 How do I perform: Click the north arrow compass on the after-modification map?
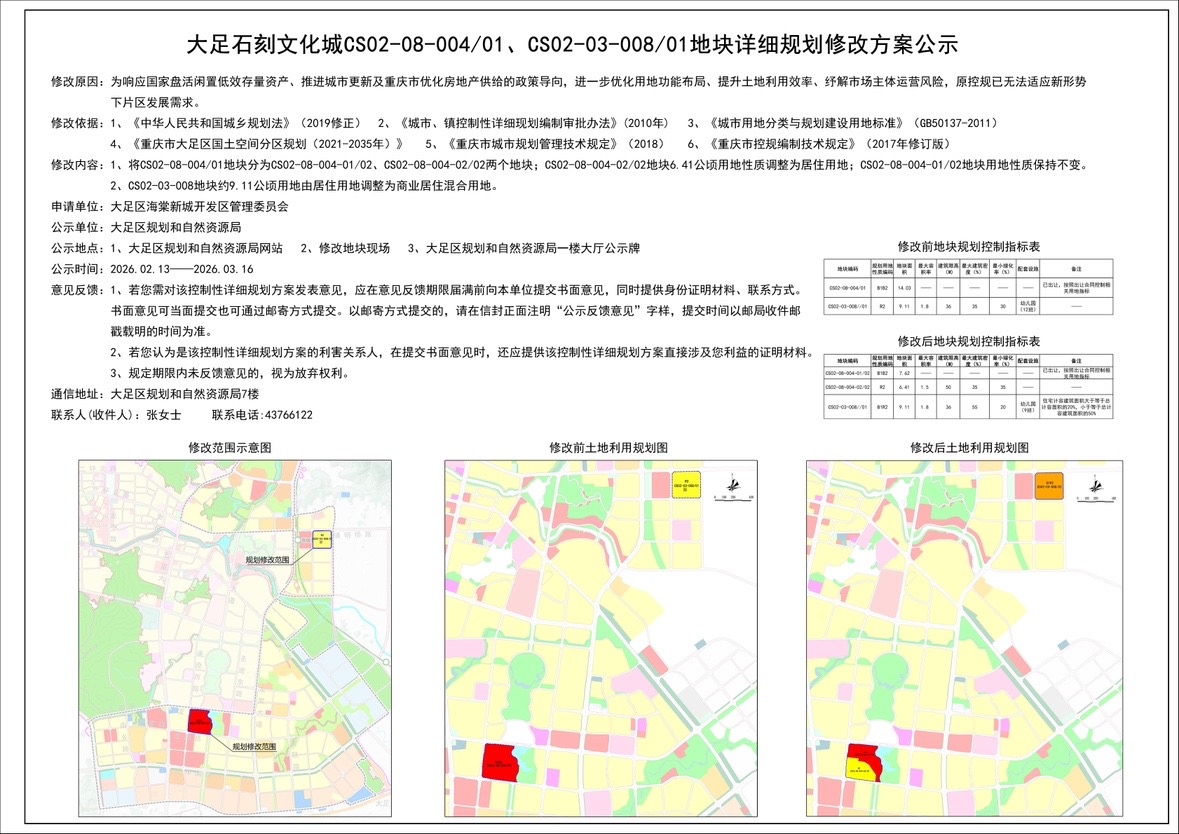click(1094, 482)
